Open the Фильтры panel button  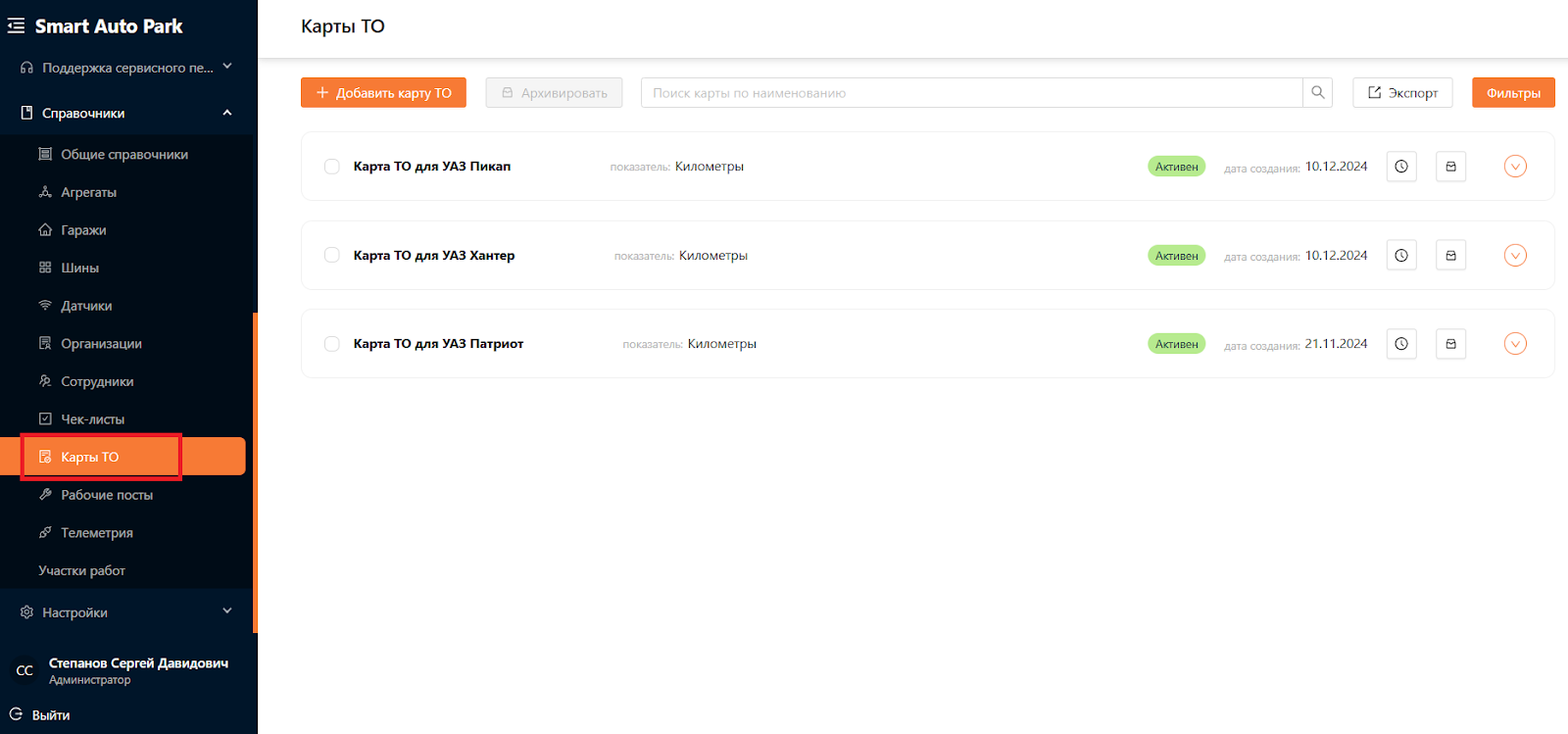(x=1513, y=93)
